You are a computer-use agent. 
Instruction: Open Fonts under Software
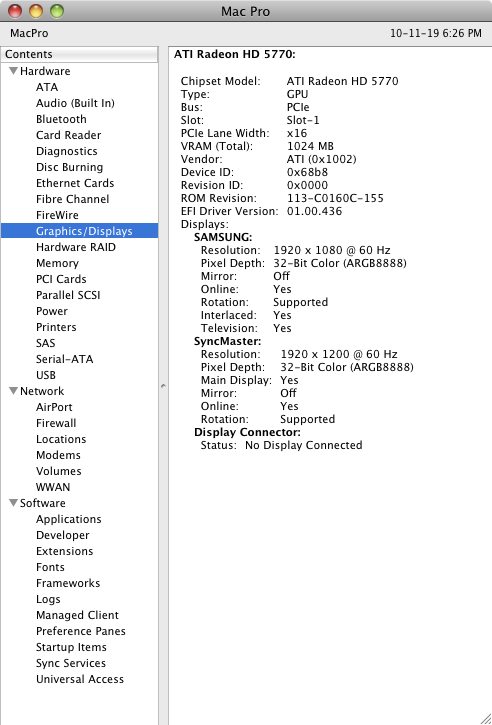pos(50,567)
